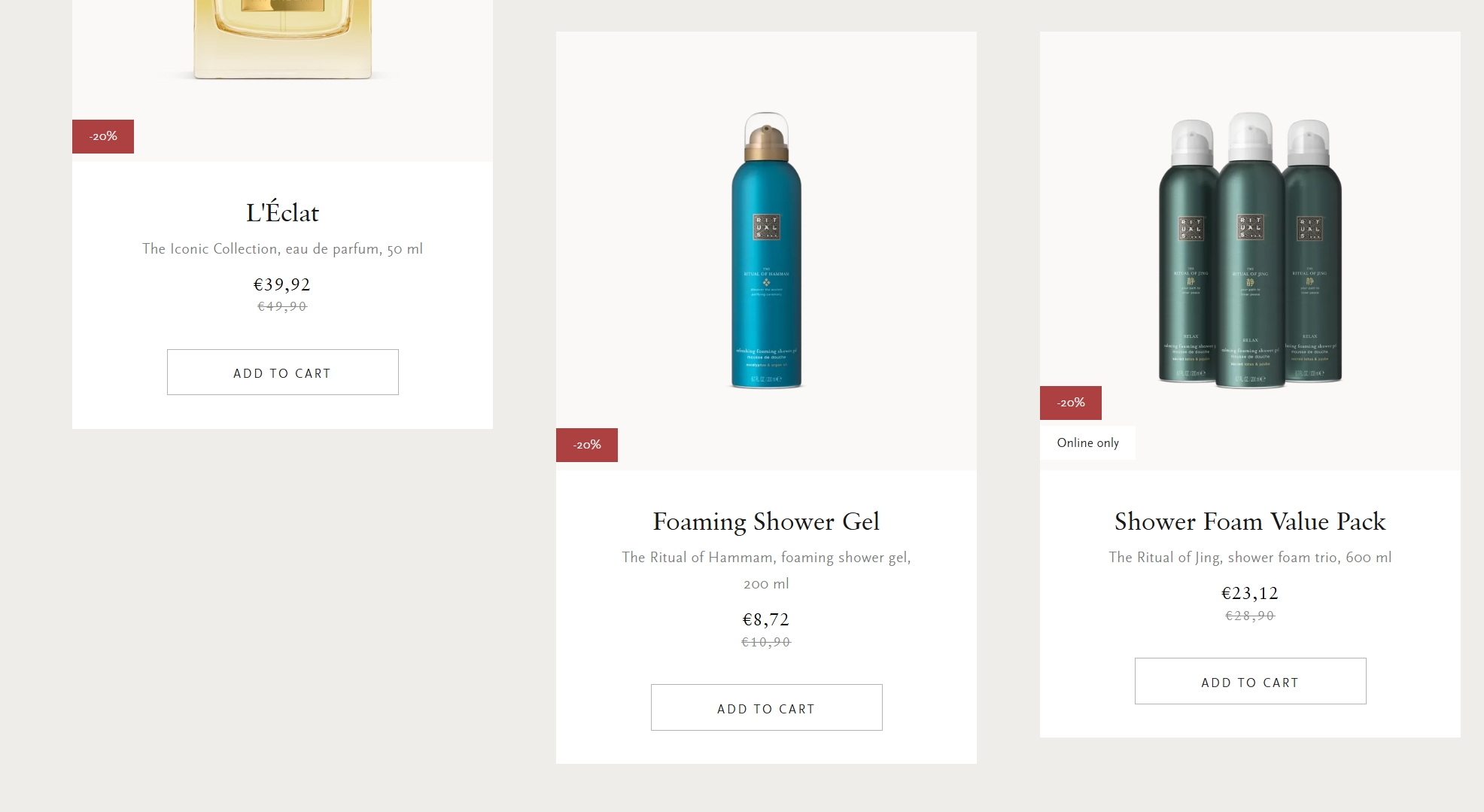Click the -20% badge on Shower Foam Value Pack
The height and width of the screenshot is (812, 1484).
pos(1071,403)
